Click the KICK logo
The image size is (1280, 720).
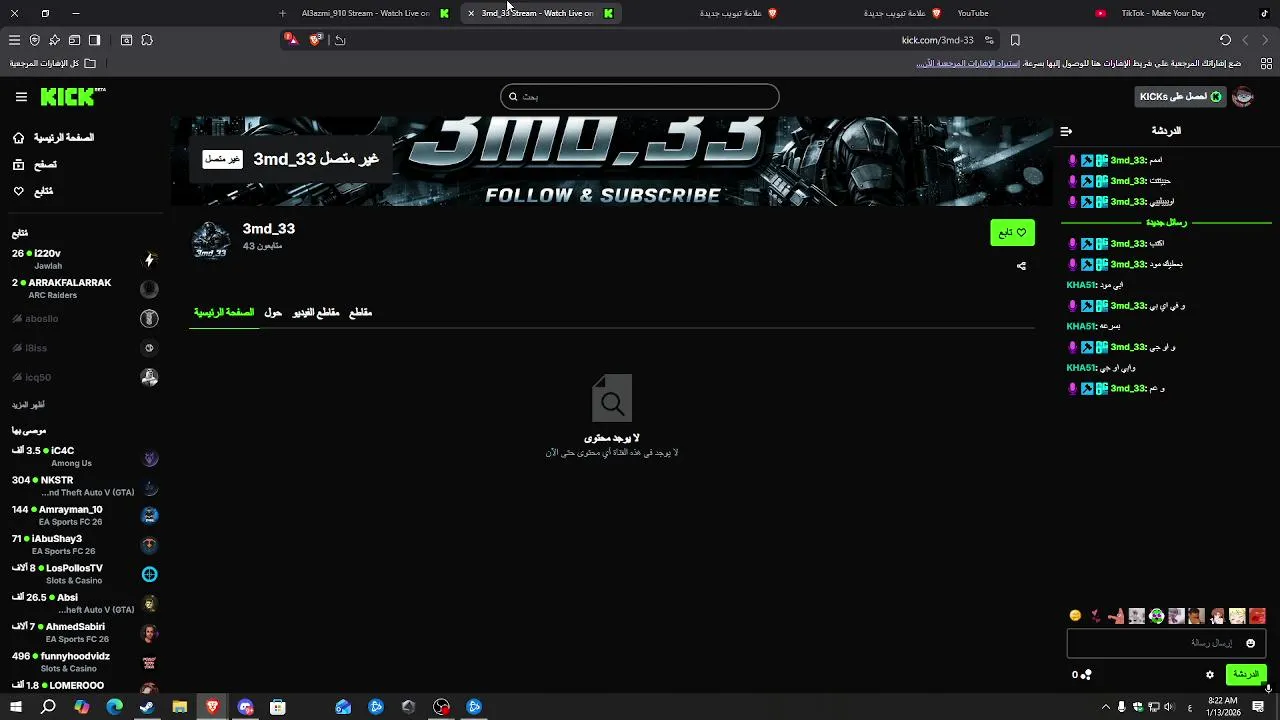pos(72,97)
